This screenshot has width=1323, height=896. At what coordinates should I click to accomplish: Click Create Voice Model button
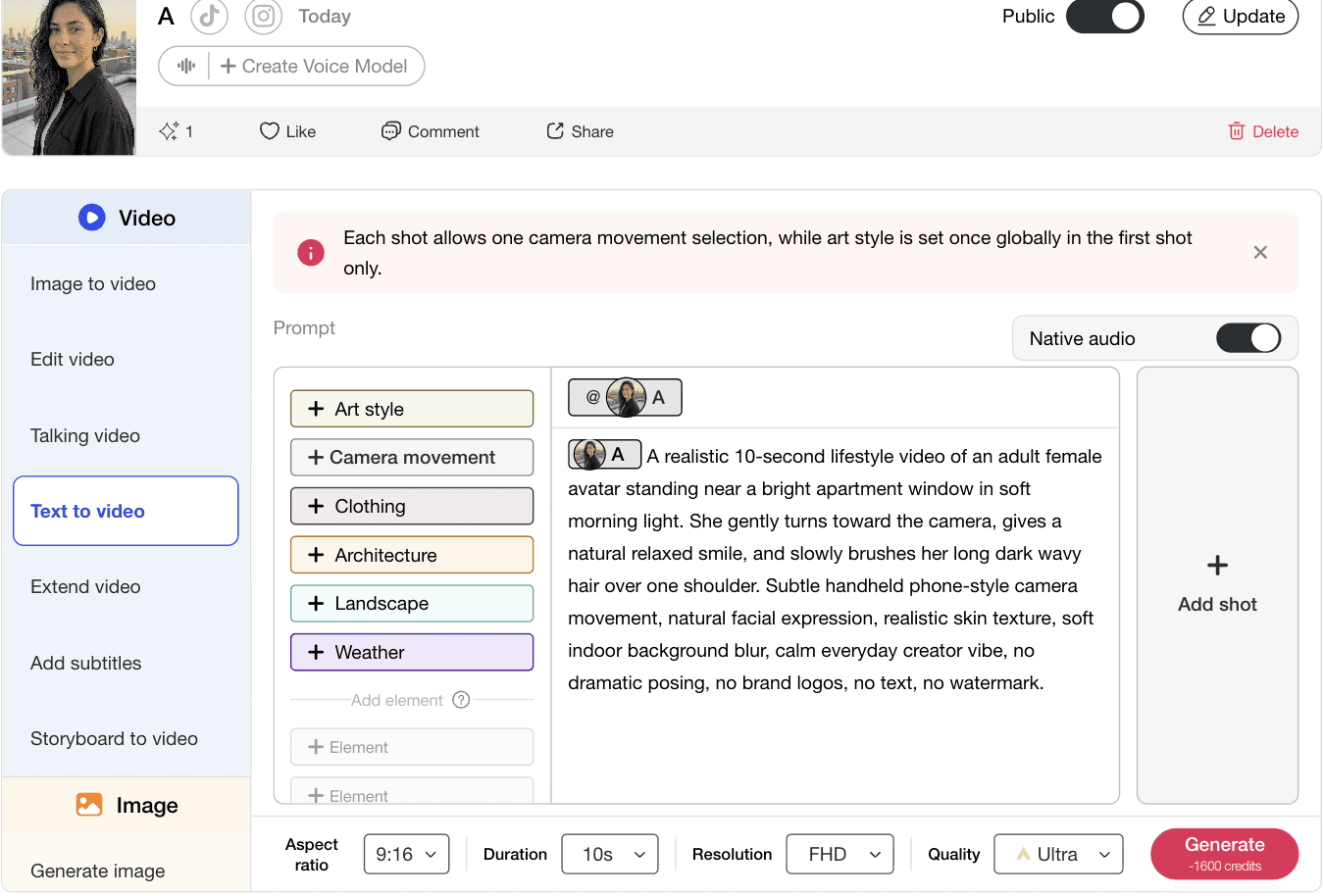[314, 66]
